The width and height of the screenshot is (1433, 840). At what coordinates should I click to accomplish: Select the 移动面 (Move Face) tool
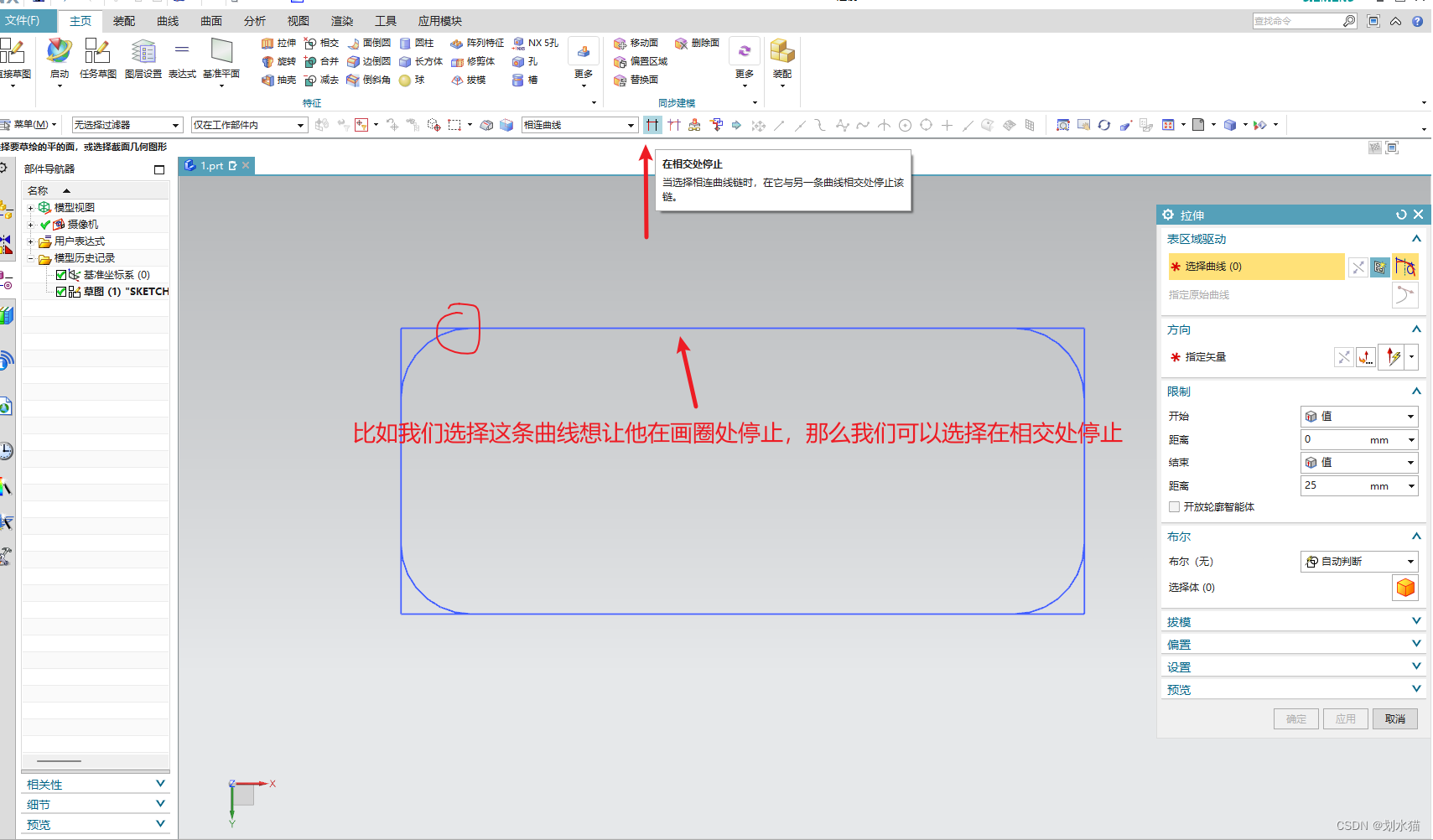[x=638, y=43]
